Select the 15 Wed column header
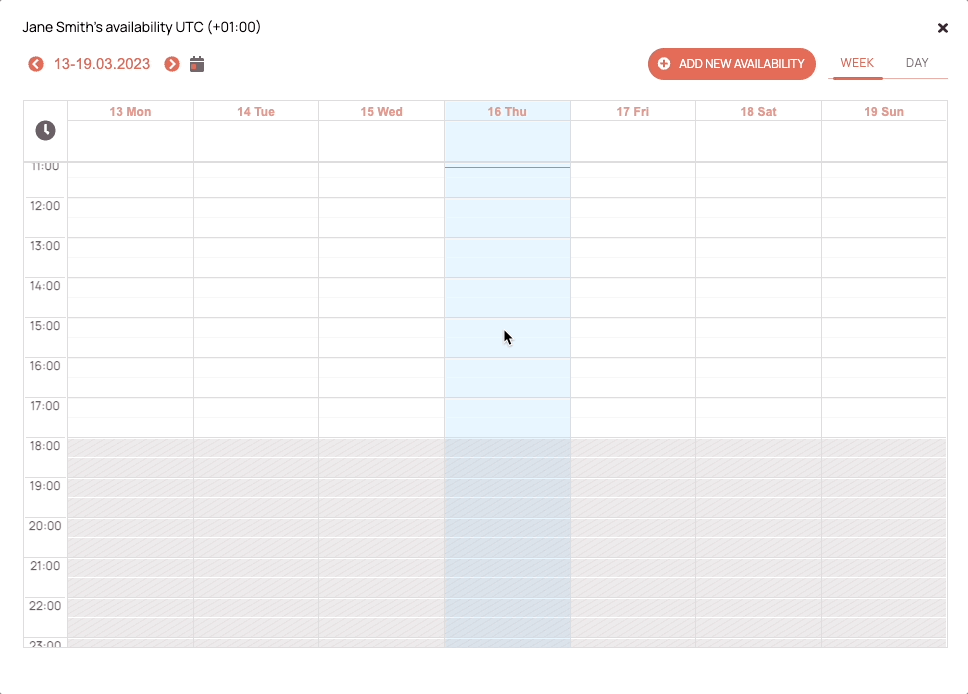Screen dimensions: 968x694 (382, 112)
